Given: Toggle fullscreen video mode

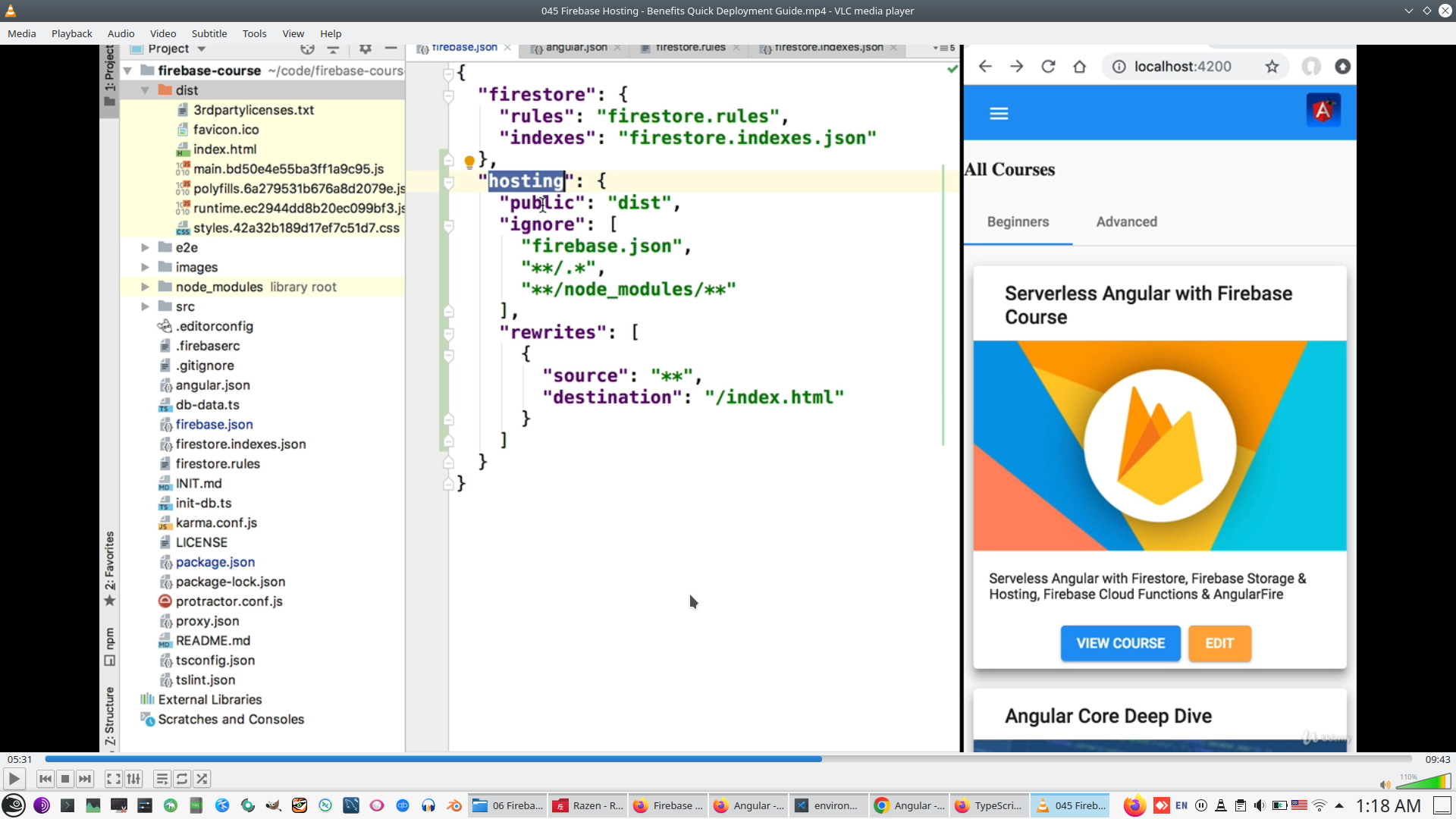Looking at the screenshot, I should click(113, 779).
